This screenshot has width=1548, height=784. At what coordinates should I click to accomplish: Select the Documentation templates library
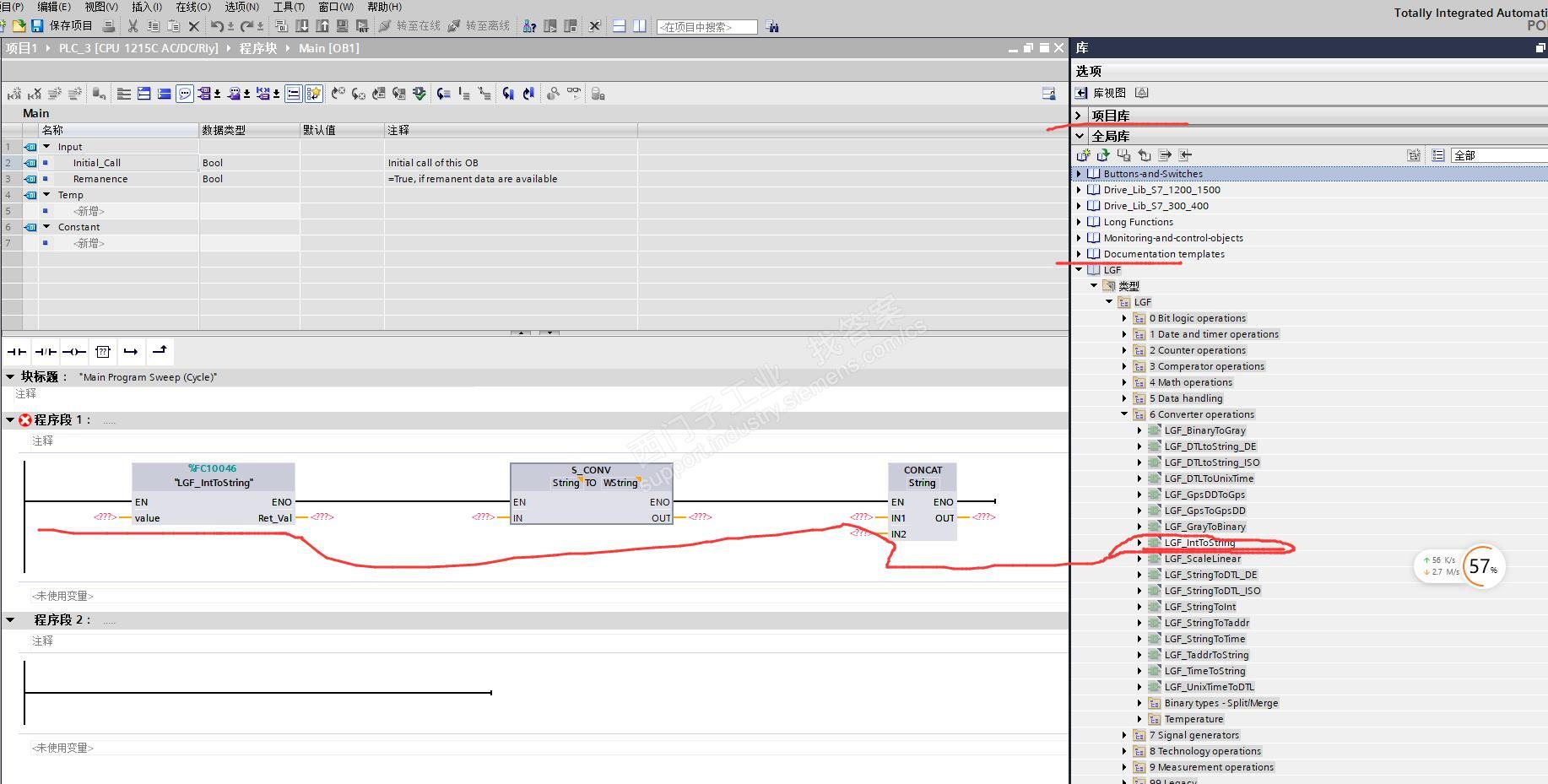coord(1163,254)
